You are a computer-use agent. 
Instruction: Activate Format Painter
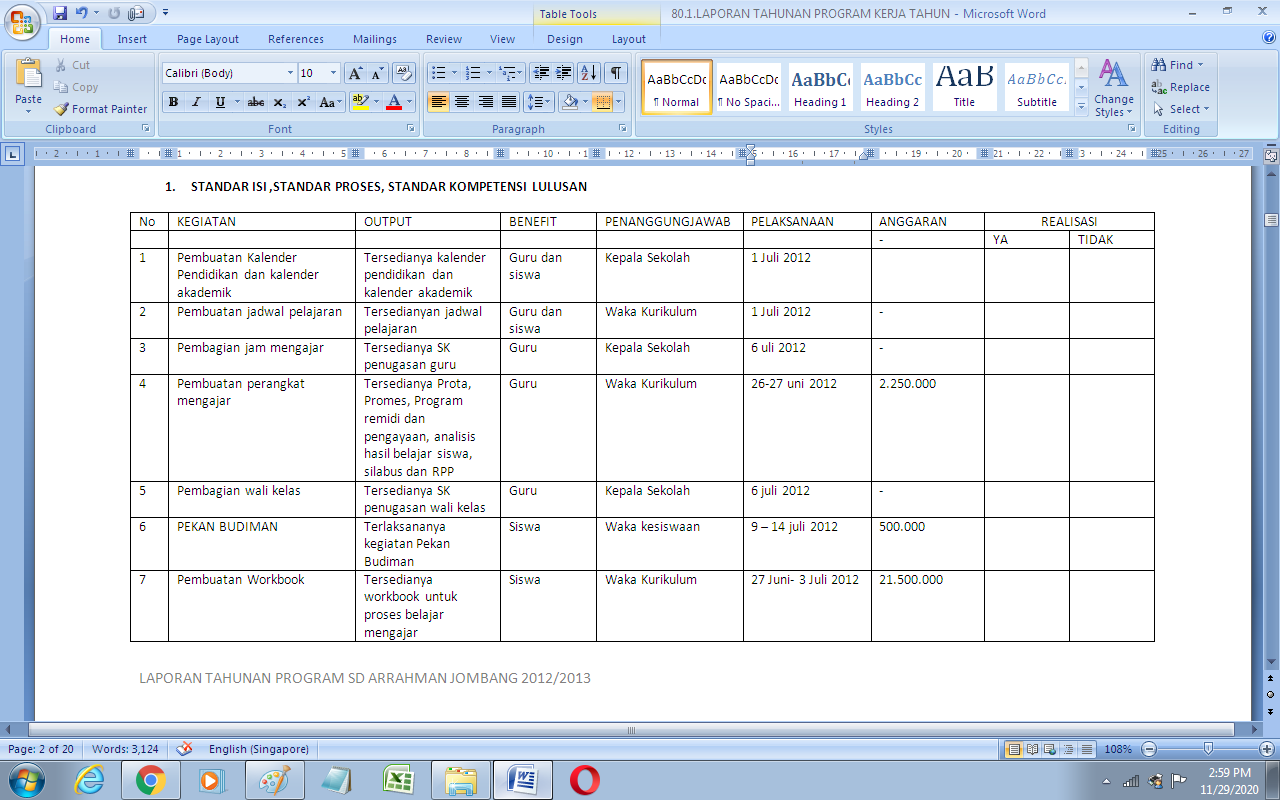[100, 109]
